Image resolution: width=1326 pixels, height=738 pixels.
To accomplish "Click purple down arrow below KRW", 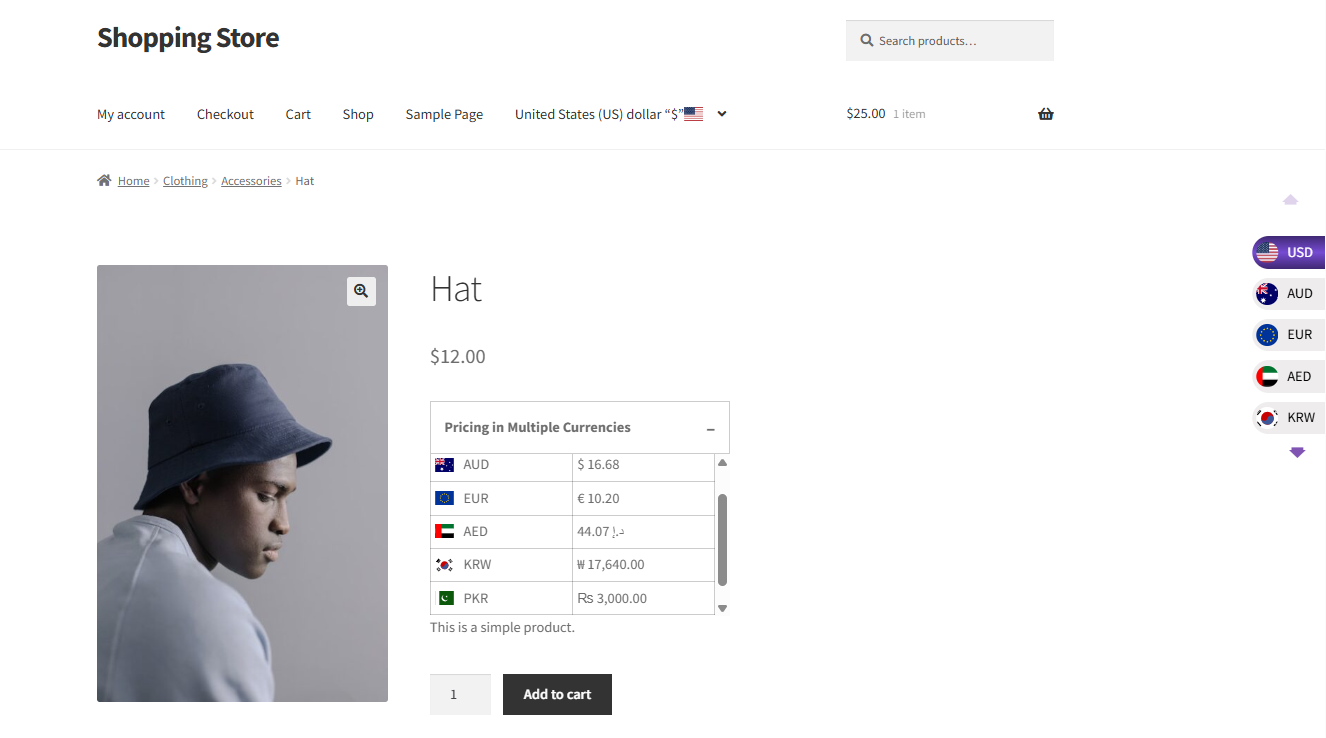I will 1297,453.
